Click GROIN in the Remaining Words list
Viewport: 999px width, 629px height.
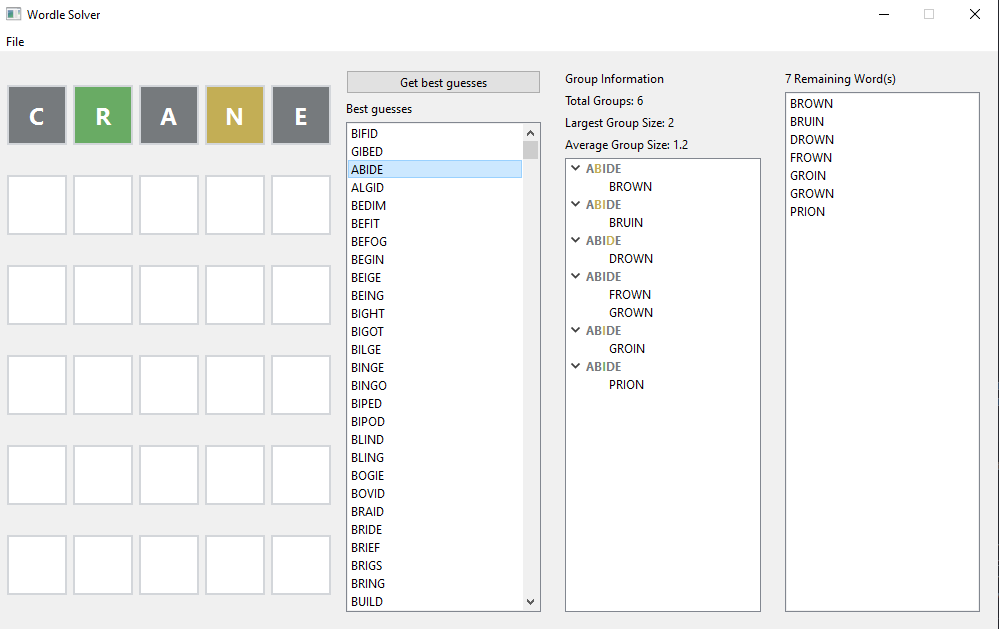882,175
